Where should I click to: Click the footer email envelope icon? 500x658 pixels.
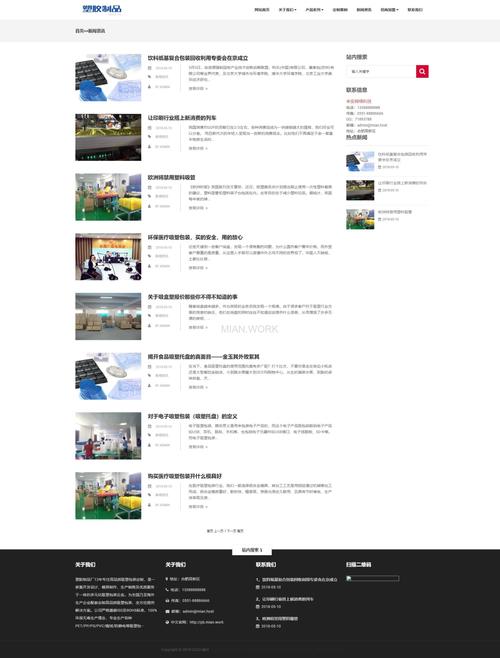pyautogui.click(x=167, y=611)
